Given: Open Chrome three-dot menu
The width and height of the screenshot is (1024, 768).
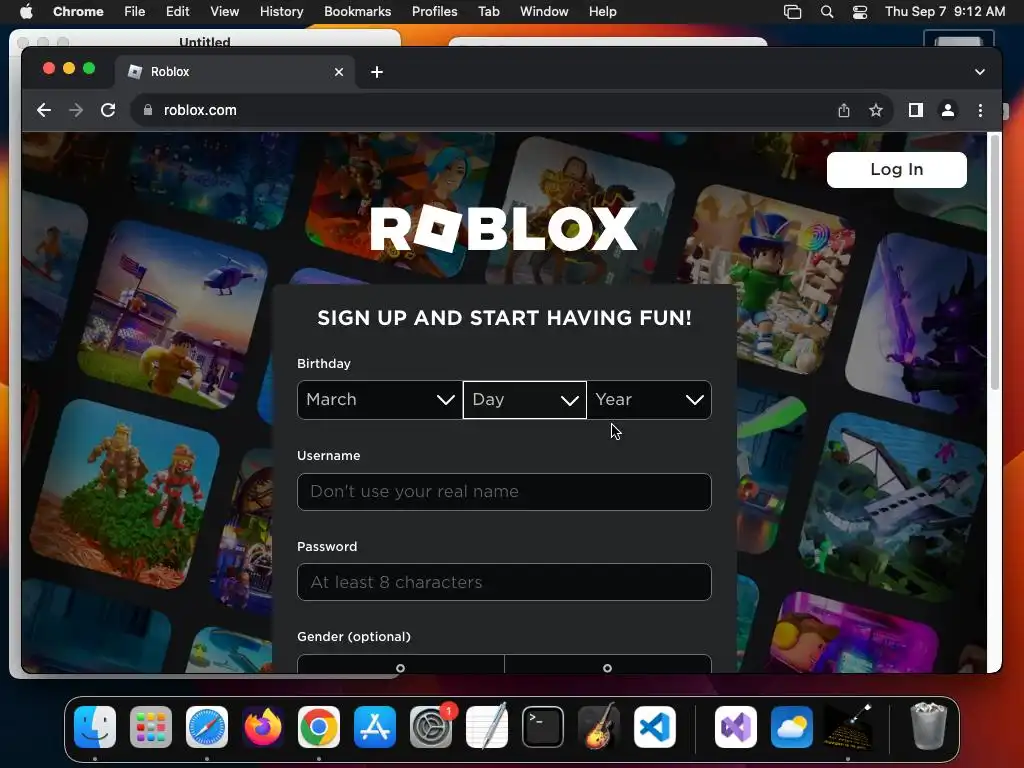Looking at the screenshot, I should 980,110.
